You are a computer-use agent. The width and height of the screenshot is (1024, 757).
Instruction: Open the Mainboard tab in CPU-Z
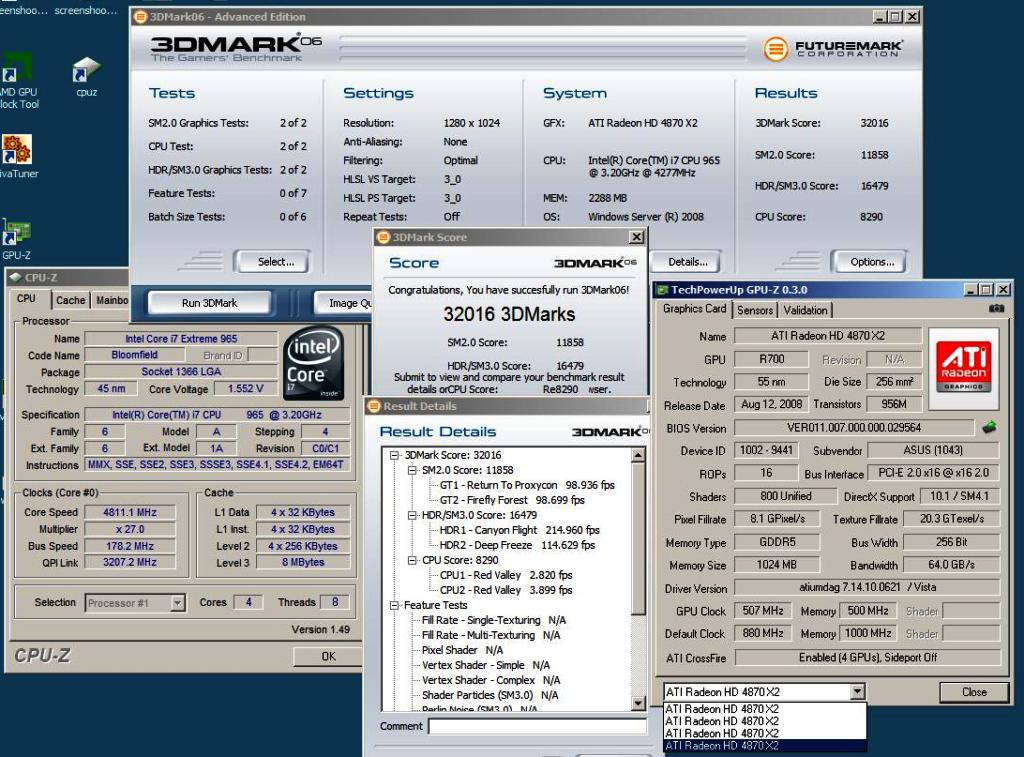[x=111, y=300]
